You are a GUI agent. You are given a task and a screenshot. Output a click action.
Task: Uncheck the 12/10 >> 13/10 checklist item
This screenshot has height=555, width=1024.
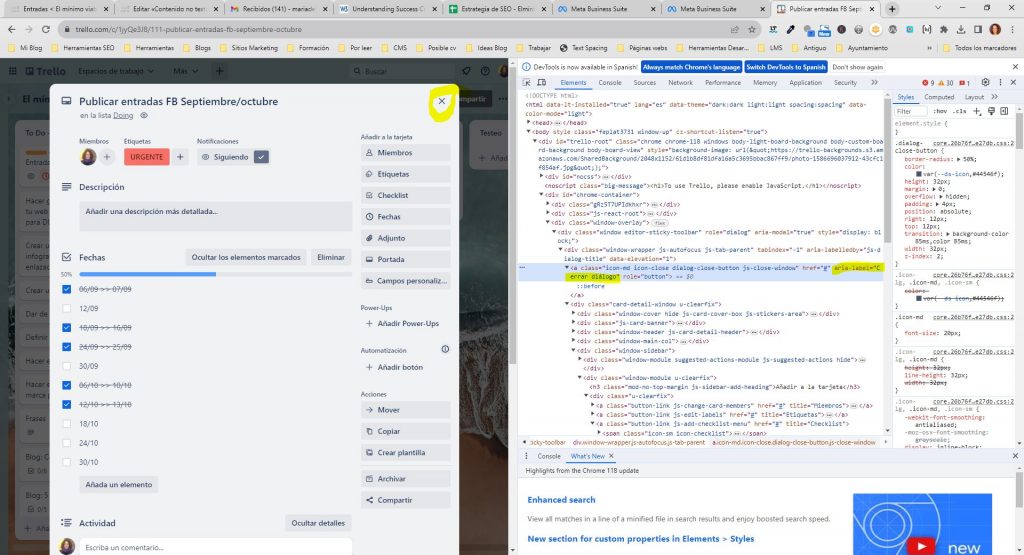[x=67, y=404]
